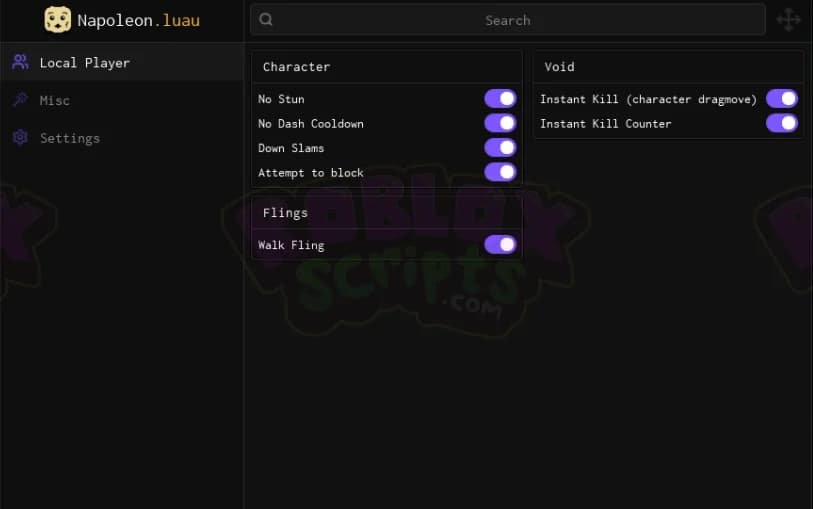Click the magnifier search icon
Viewport: 813px width, 509px height.
tap(266, 19)
